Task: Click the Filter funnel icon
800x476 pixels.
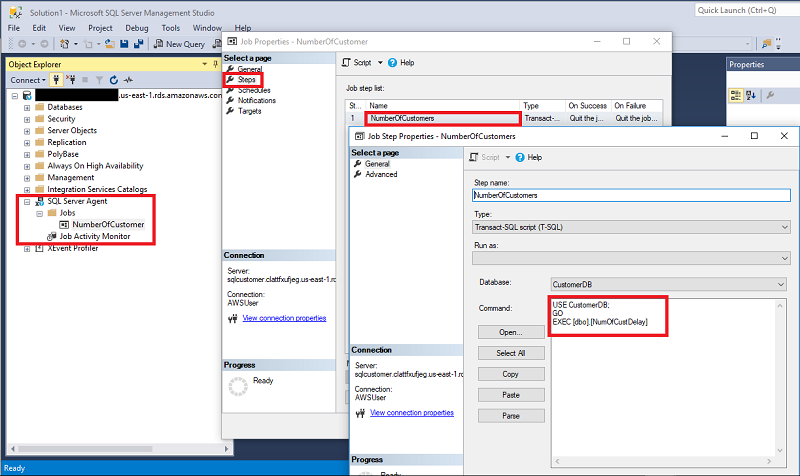Action: [x=99, y=80]
